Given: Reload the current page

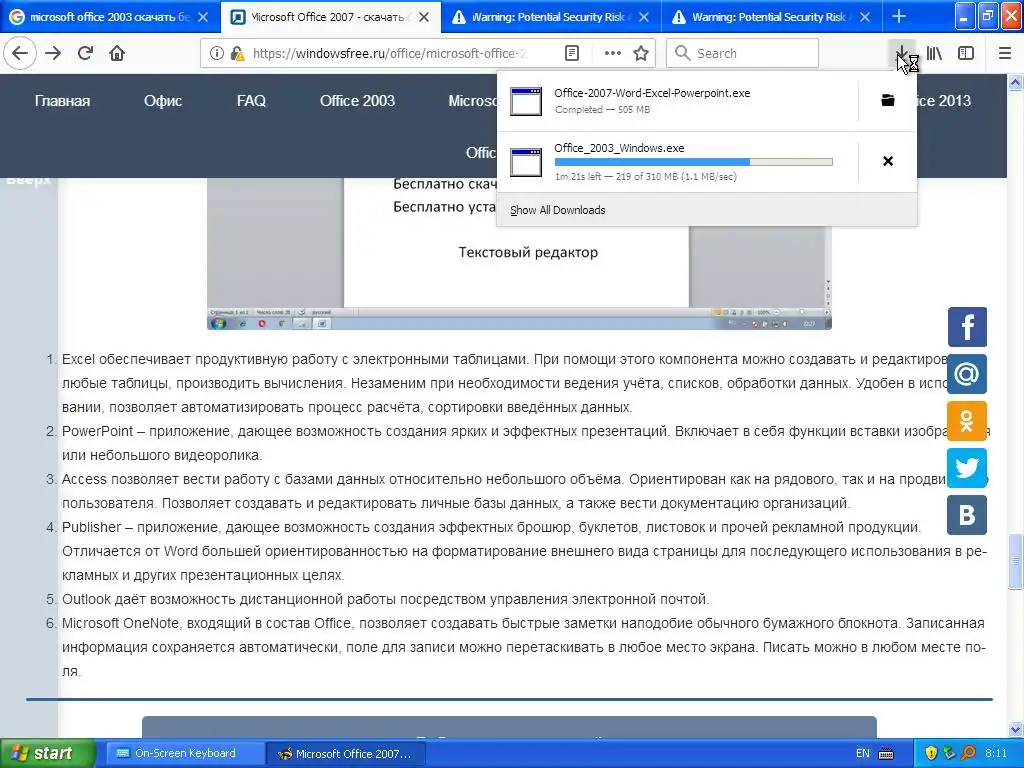Looking at the screenshot, I should tap(86, 53).
